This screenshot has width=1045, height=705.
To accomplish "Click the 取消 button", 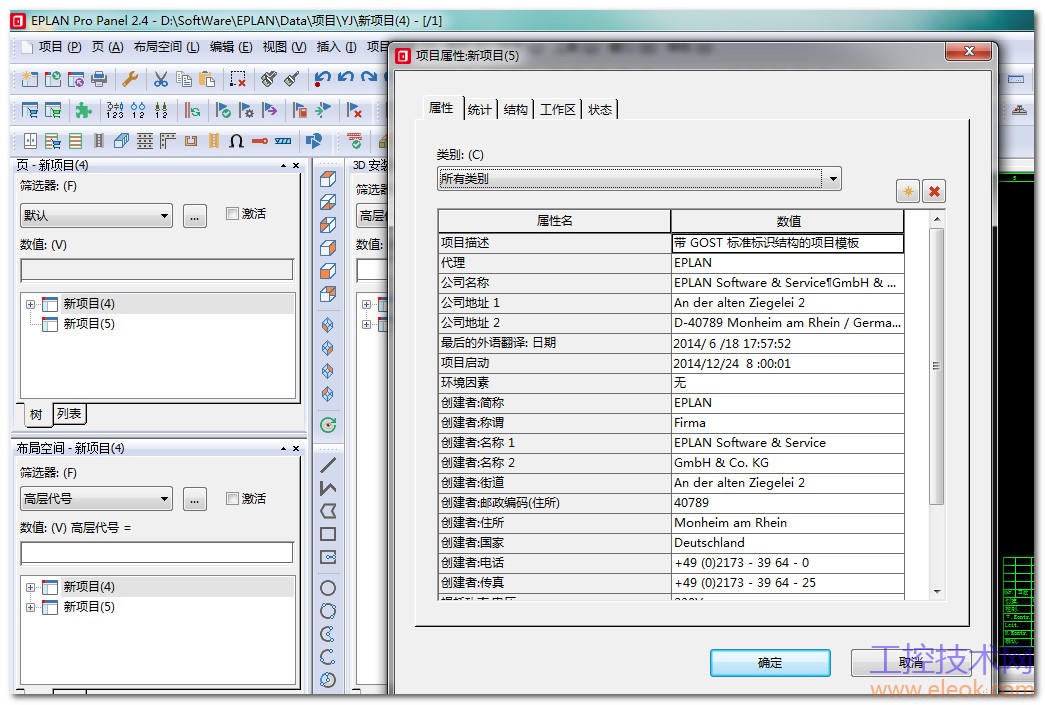I will tap(910, 662).
